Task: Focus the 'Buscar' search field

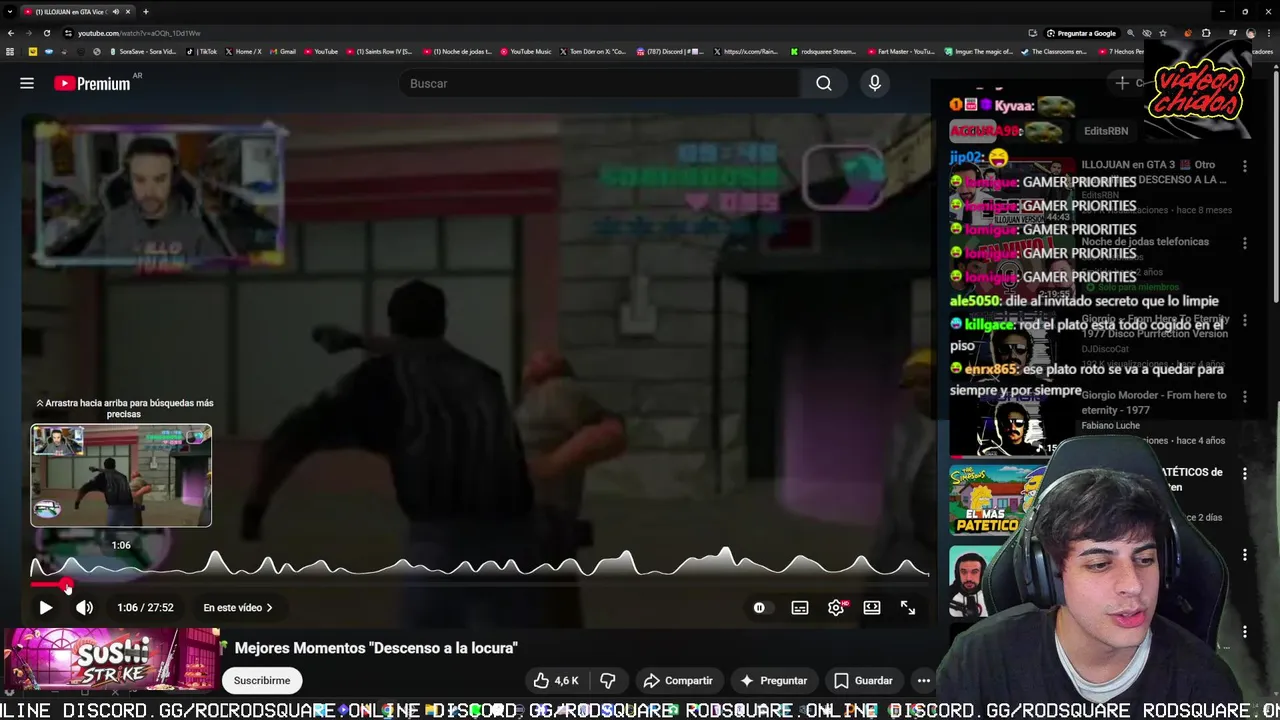Action: click(x=598, y=83)
